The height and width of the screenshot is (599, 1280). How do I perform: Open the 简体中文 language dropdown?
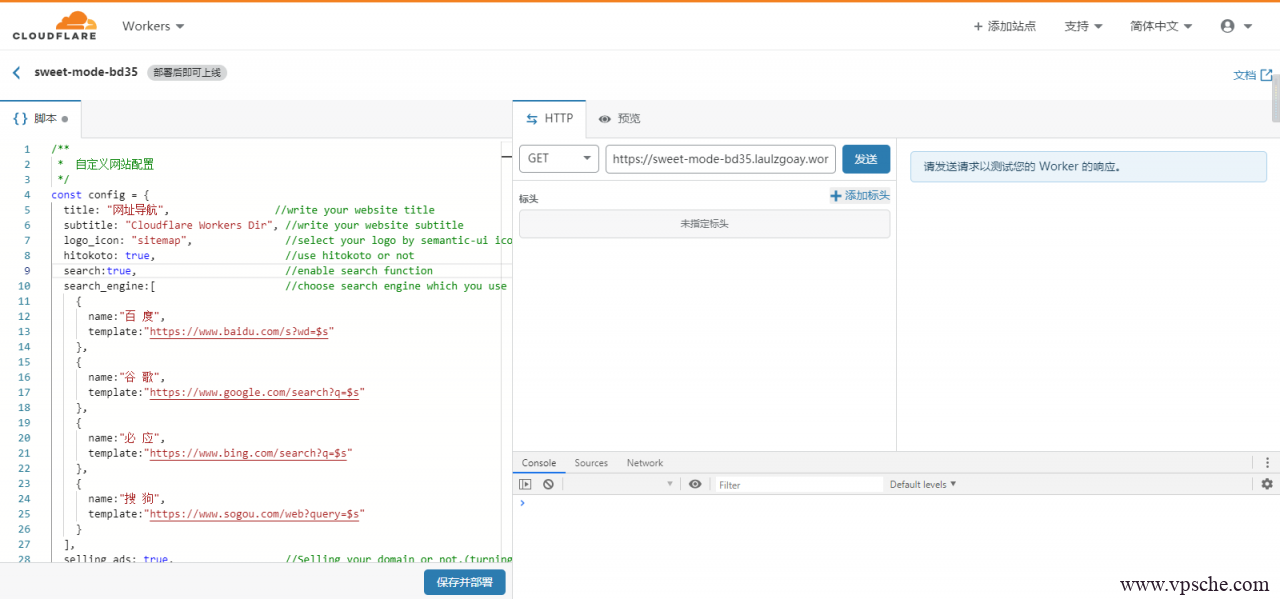point(1161,26)
